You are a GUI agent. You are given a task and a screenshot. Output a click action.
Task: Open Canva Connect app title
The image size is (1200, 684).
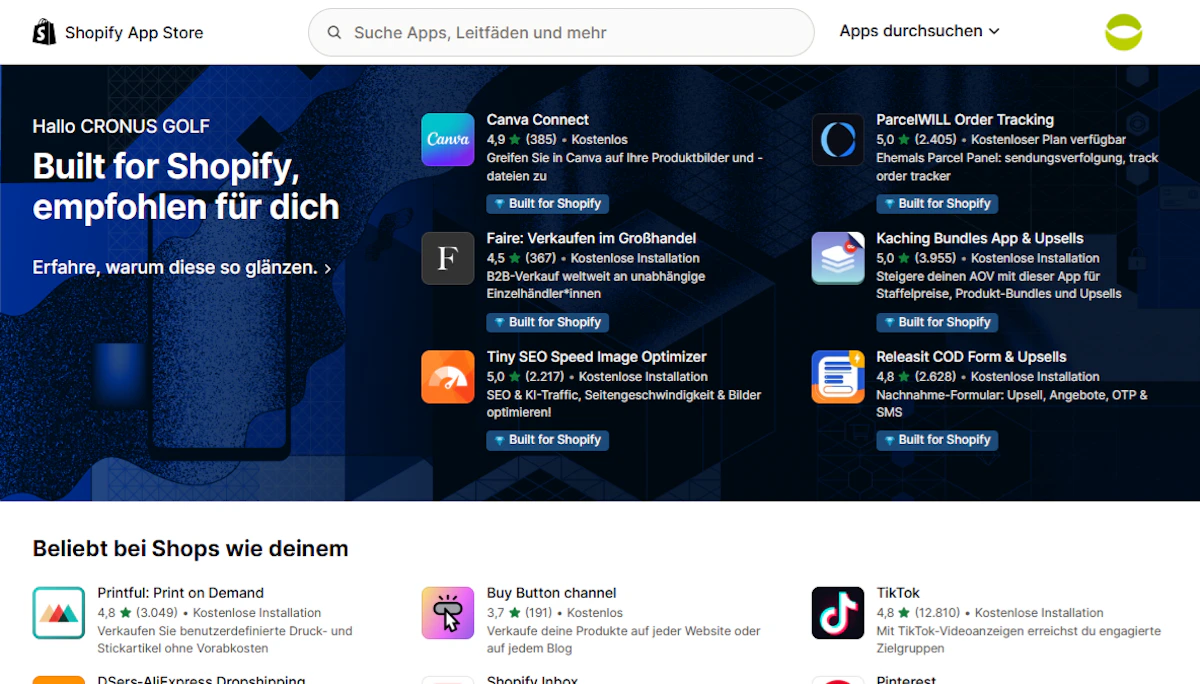click(x=538, y=120)
